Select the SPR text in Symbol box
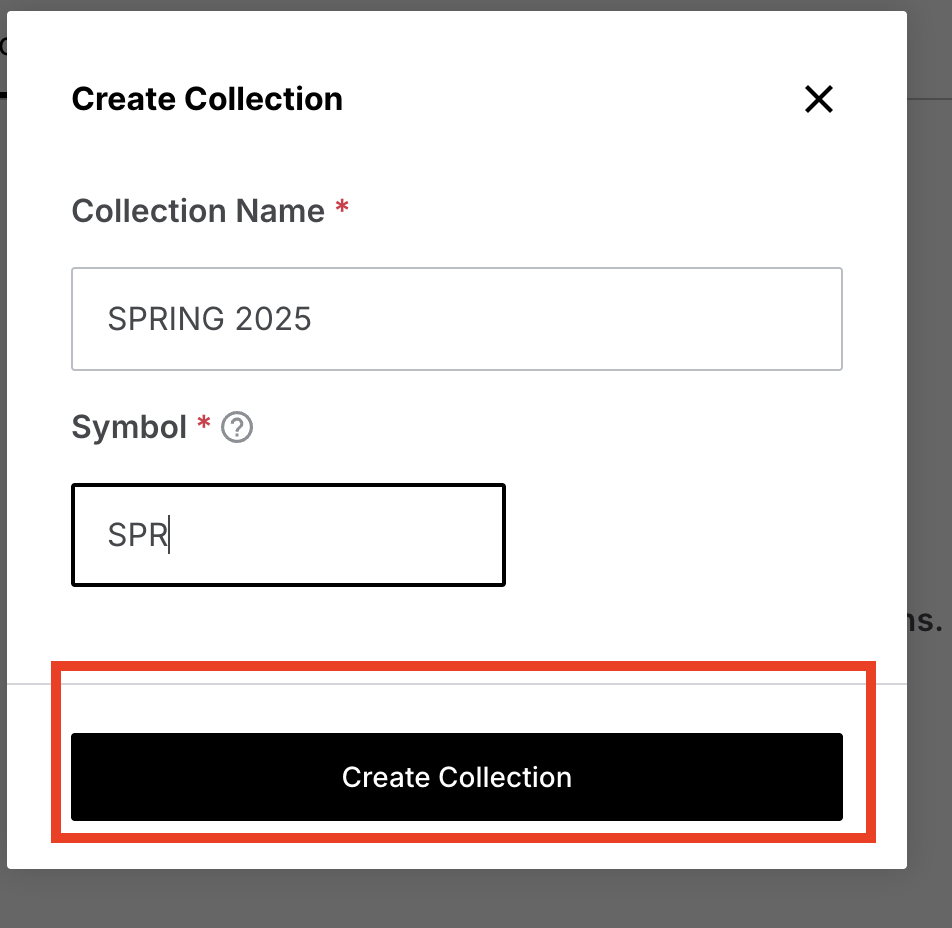 (x=138, y=535)
